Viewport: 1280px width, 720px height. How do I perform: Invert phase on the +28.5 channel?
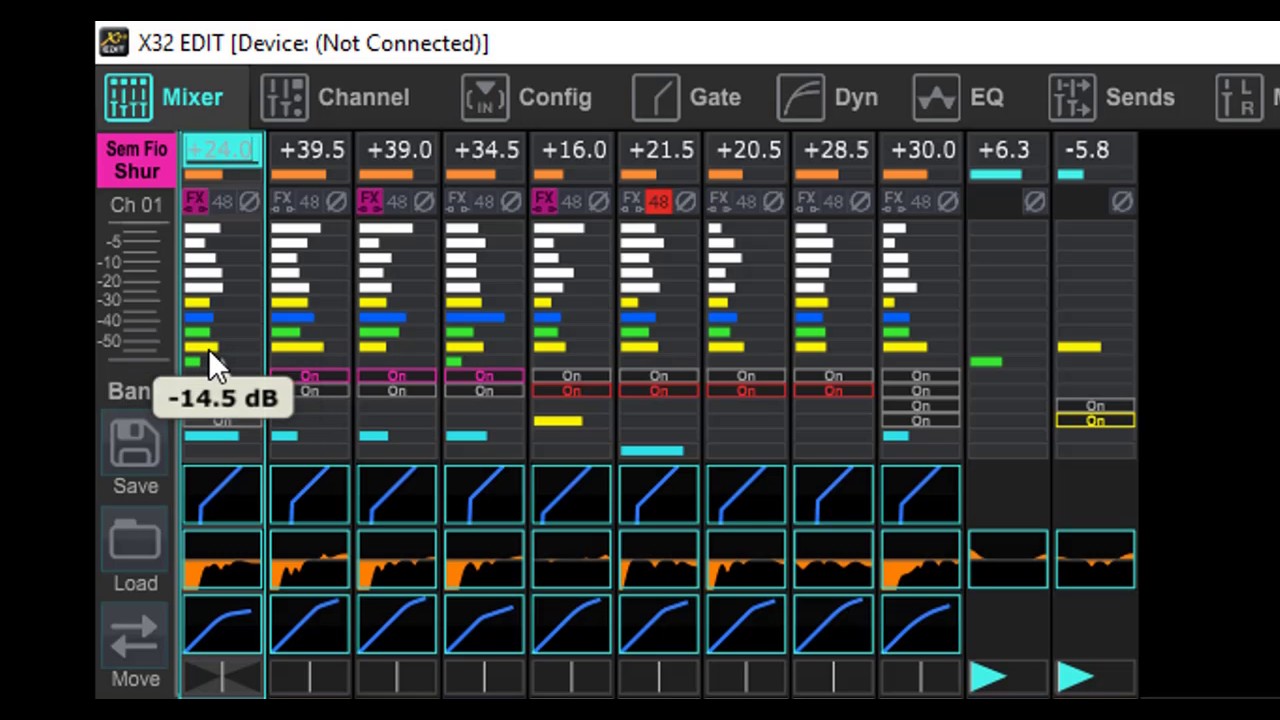click(x=860, y=202)
